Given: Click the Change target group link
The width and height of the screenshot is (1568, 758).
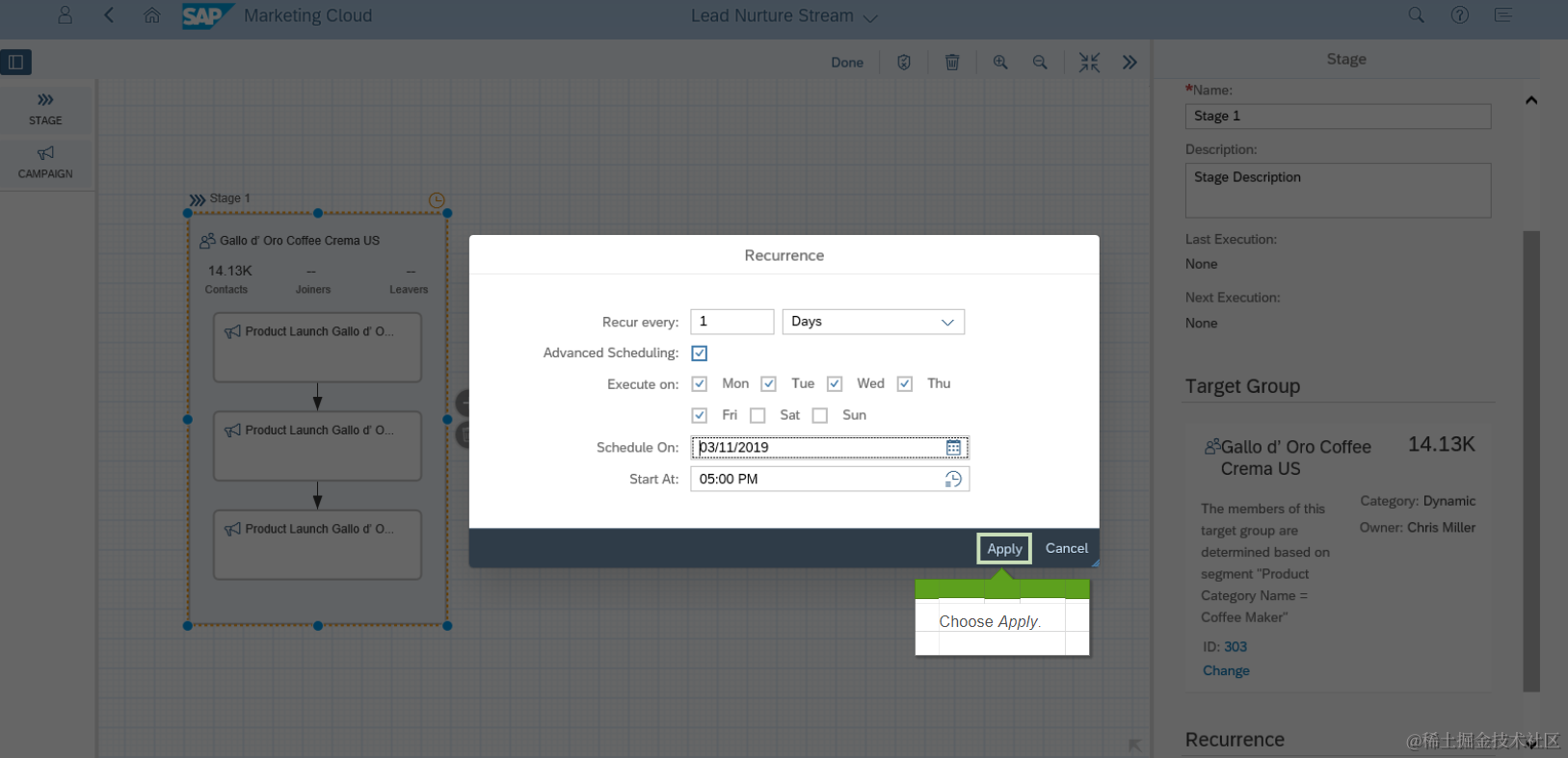Looking at the screenshot, I should [1226, 670].
